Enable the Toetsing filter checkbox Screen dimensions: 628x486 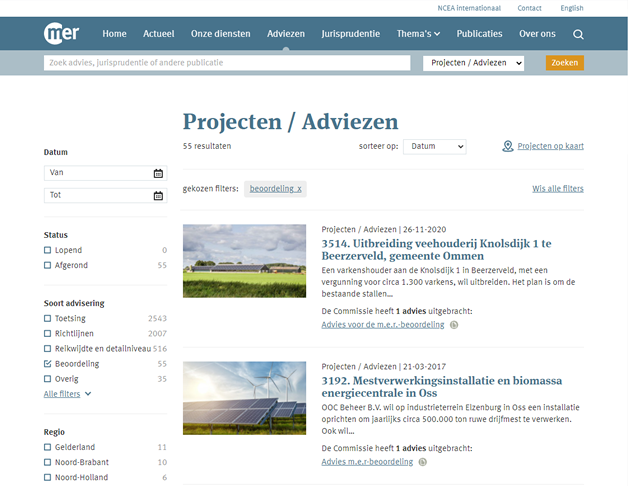(x=47, y=319)
